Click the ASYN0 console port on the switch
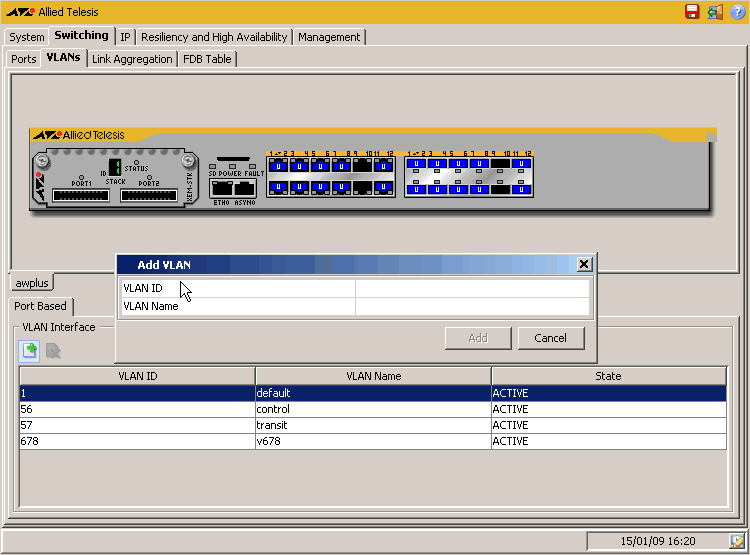 point(244,189)
